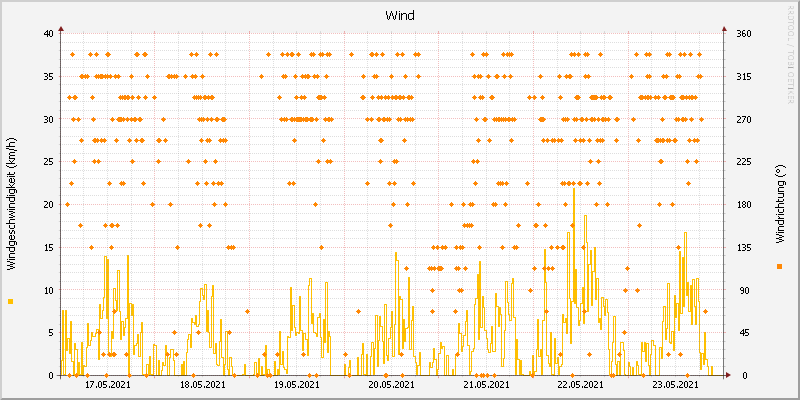Click the Windrichtung (°) axis label
The height and width of the screenshot is (400, 800).
pyautogui.click(x=779, y=204)
